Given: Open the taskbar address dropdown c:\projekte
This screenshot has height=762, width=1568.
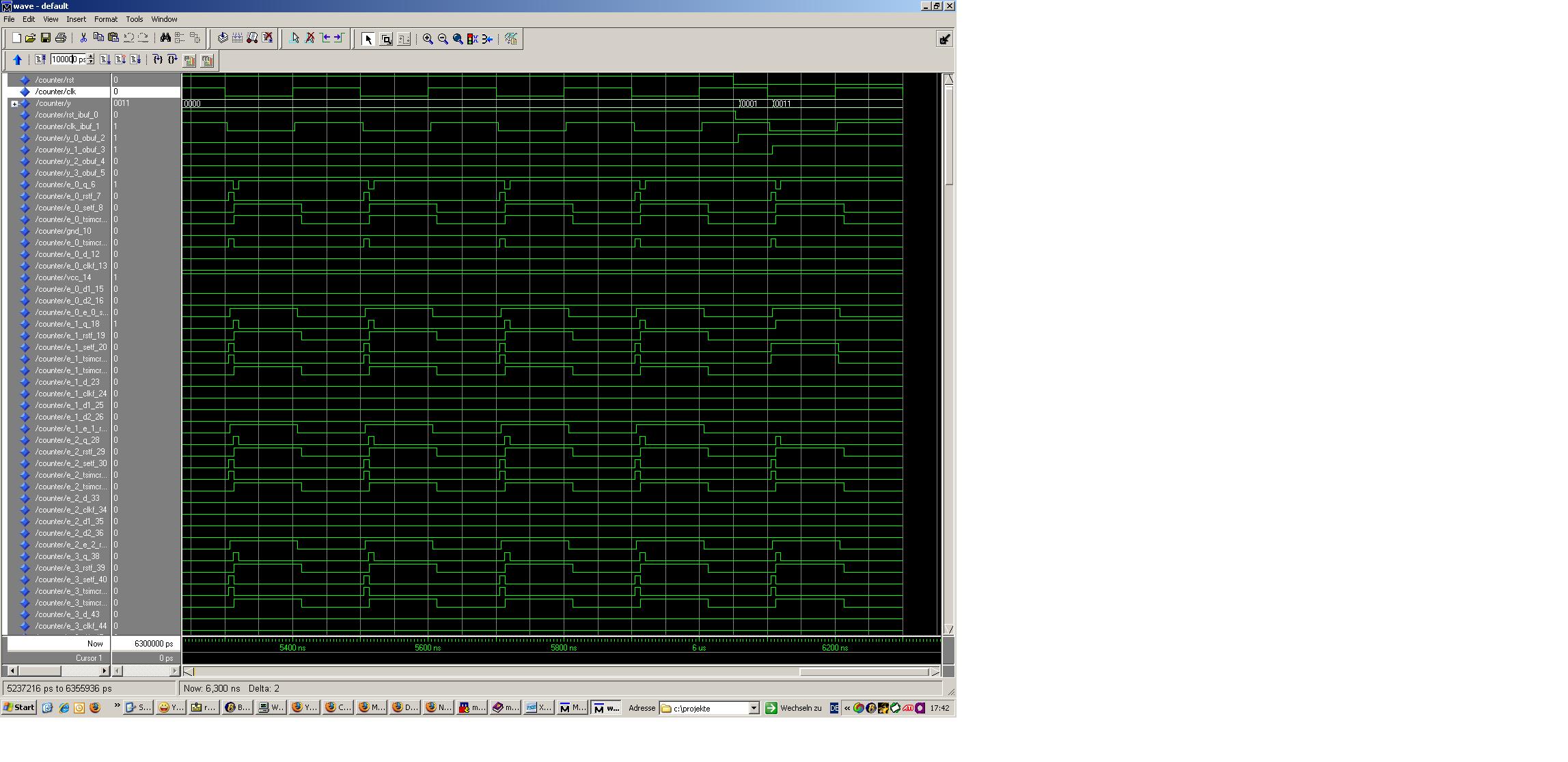Looking at the screenshot, I should [754, 708].
